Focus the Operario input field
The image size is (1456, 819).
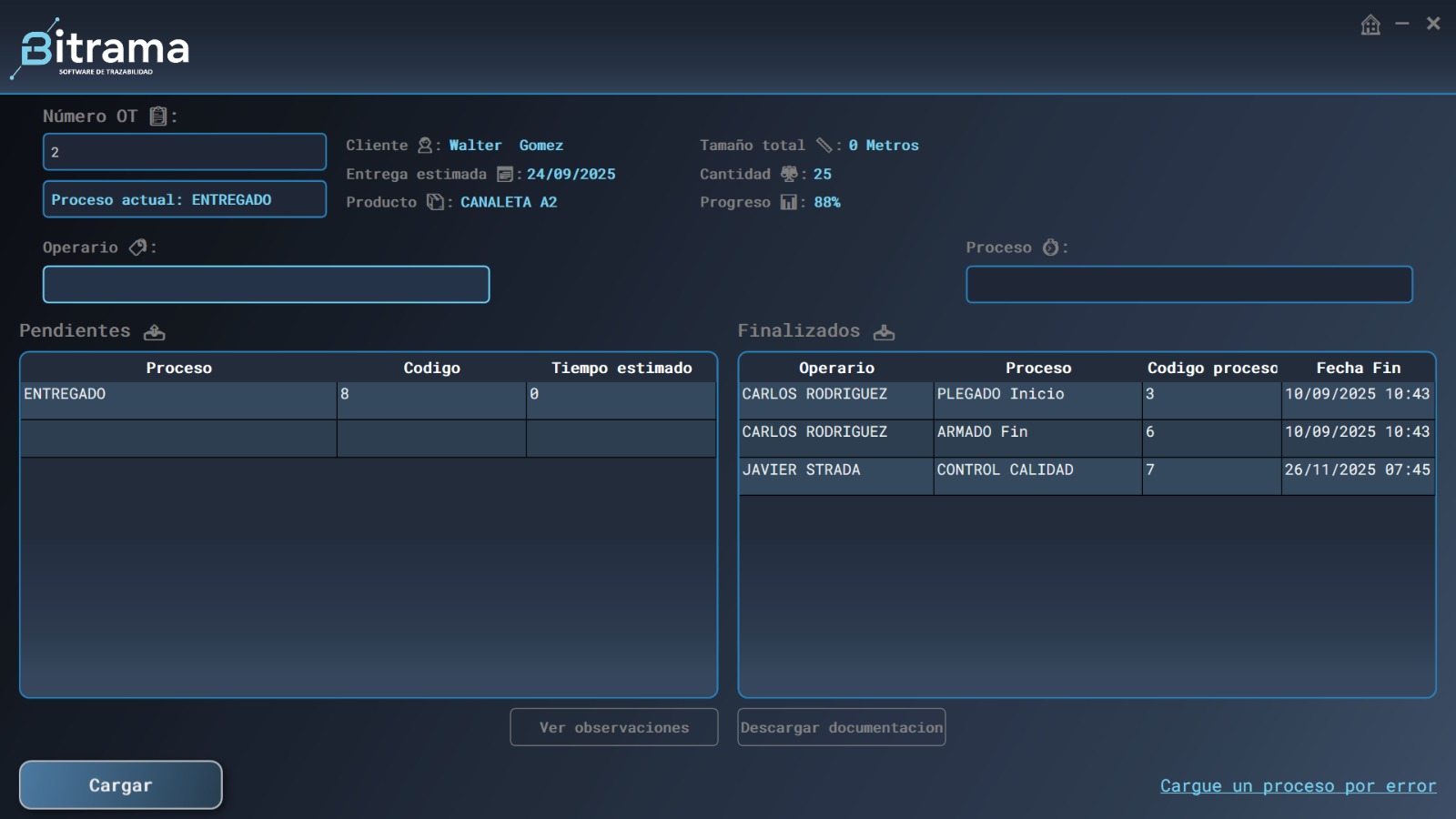pyautogui.click(x=266, y=285)
